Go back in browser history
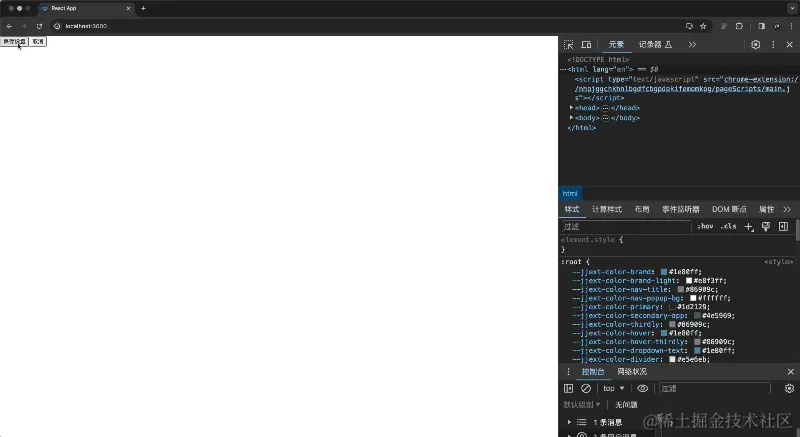Image resolution: width=800 pixels, height=437 pixels. pyautogui.click(x=9, y=26)
